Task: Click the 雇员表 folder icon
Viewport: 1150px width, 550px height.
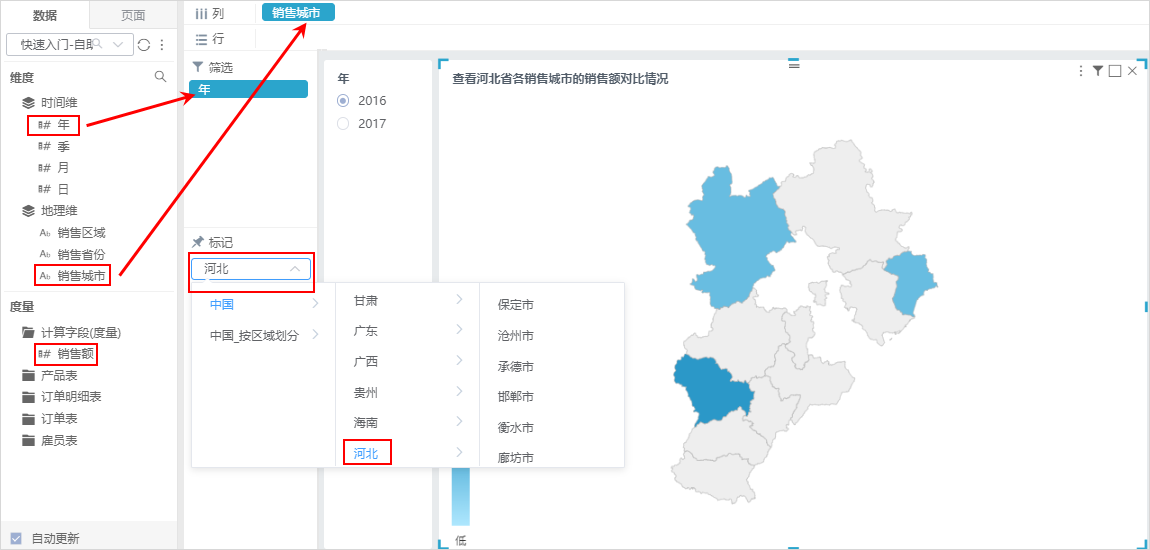Action: click(29, 441)
